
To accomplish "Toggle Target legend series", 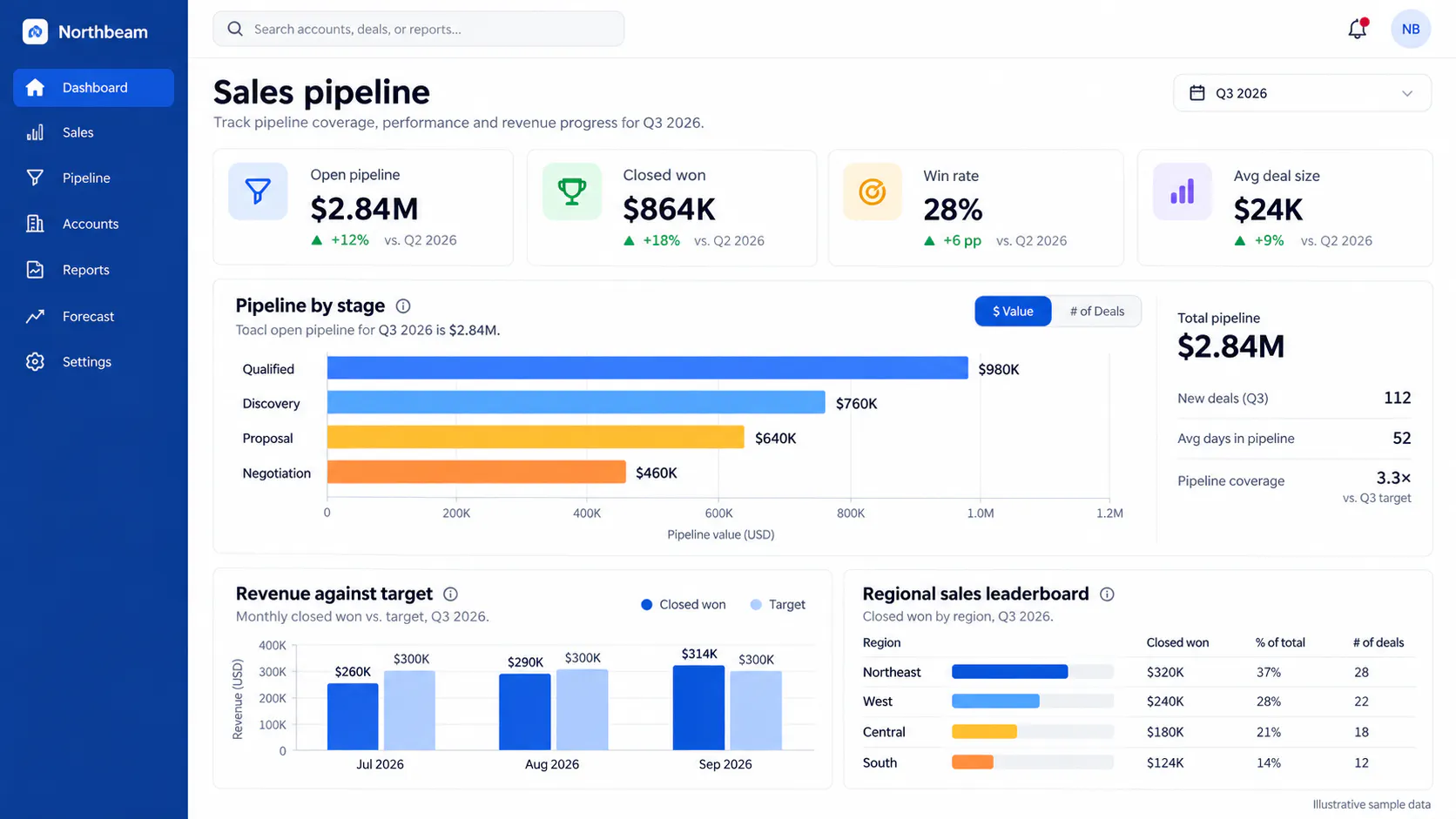I will click(778, 604).
